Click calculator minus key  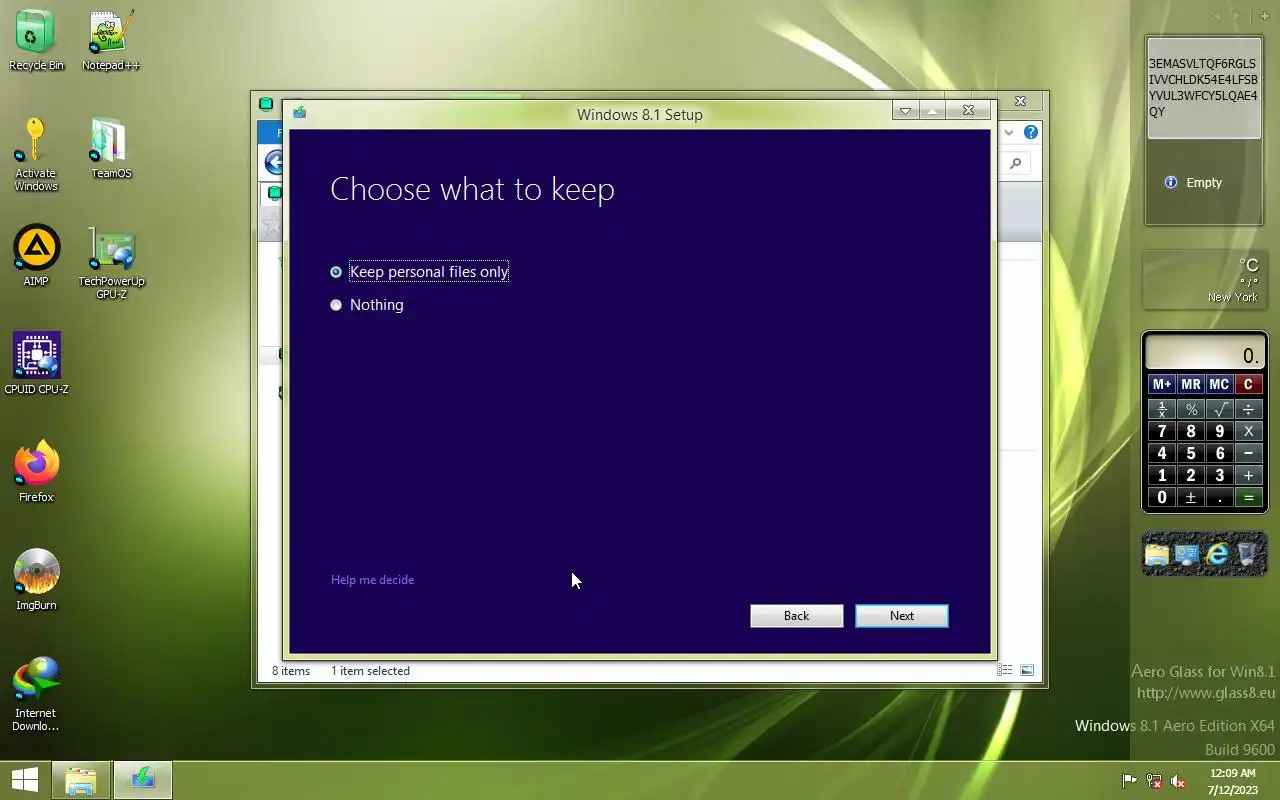click(x=1248, y=453)
